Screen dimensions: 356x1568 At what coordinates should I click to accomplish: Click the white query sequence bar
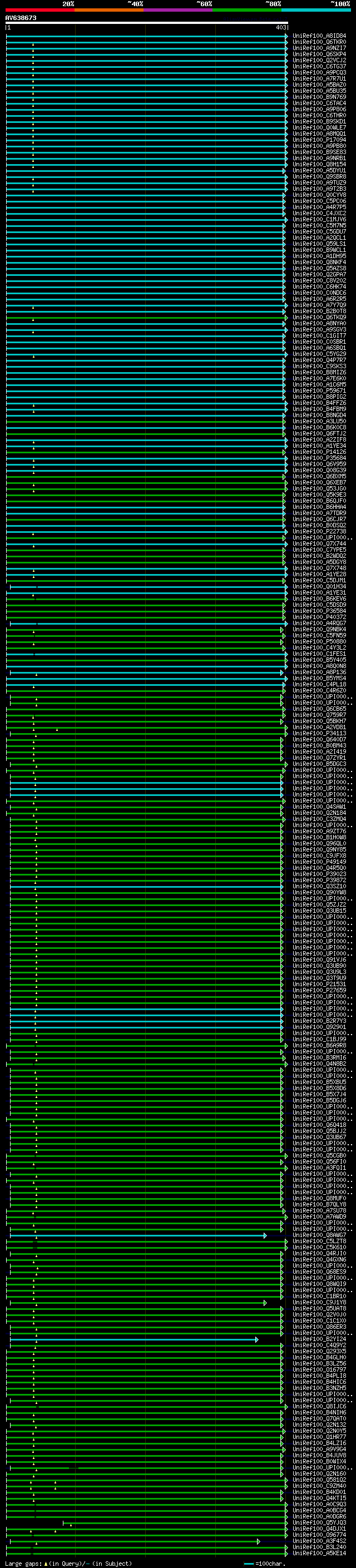point(147,22)
